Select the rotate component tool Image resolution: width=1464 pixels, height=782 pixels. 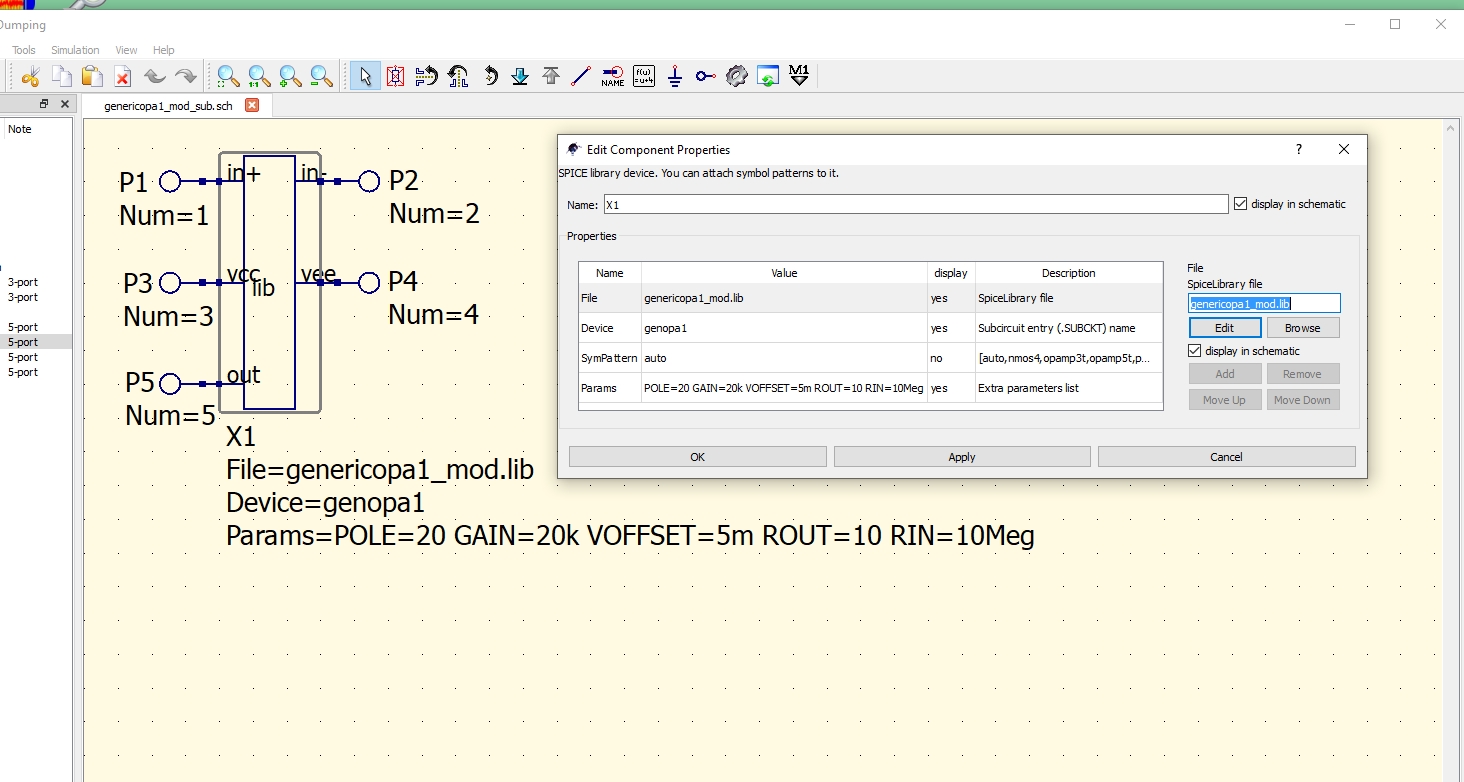click(x=490, y=75)
